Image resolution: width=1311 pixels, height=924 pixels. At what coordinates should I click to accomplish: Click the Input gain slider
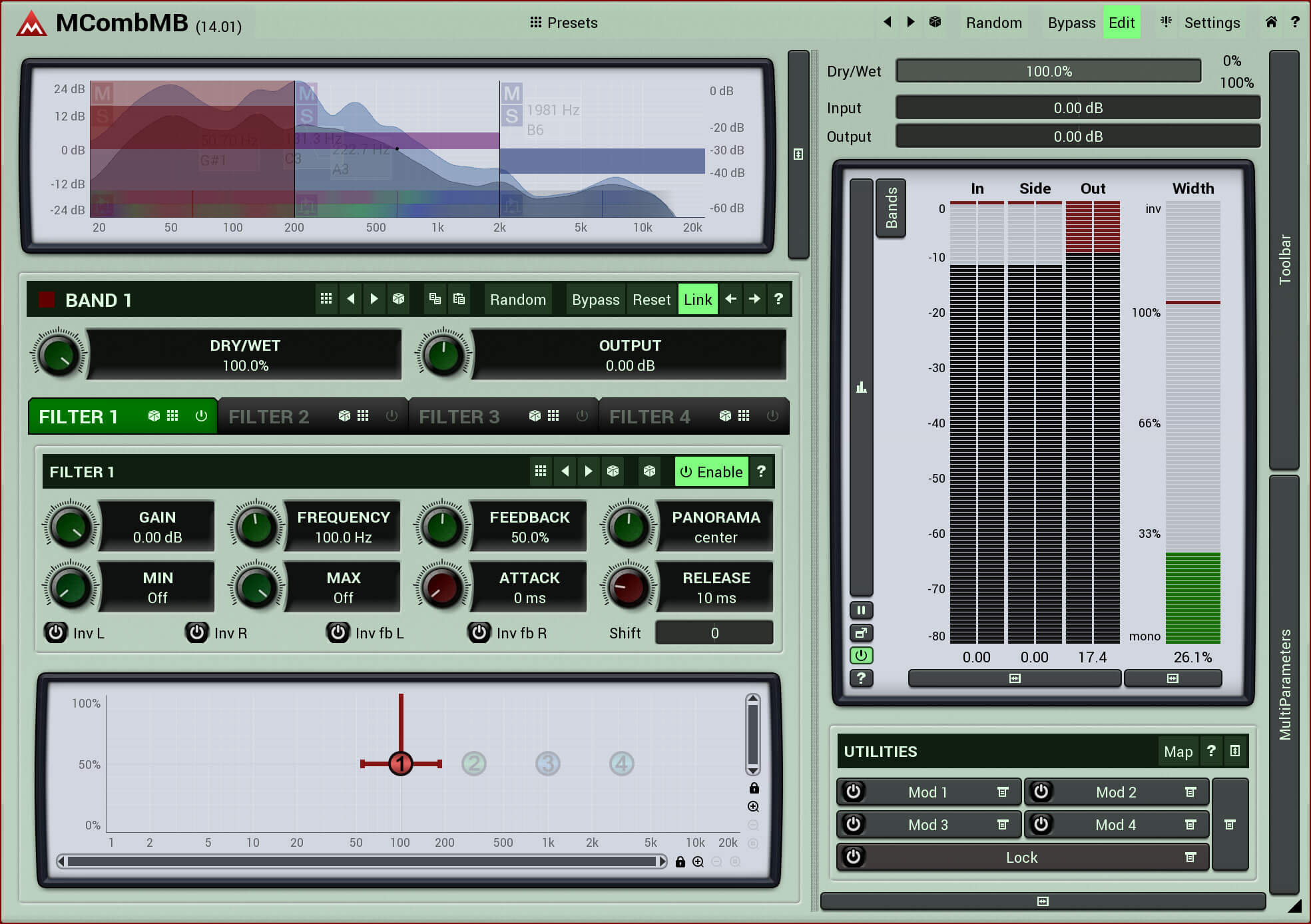[1077, 108]
